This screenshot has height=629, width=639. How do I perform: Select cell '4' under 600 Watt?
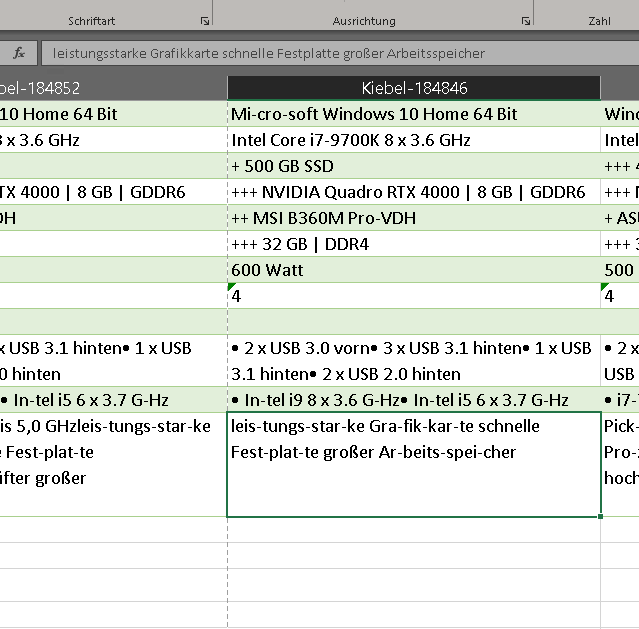click(414, 296)
